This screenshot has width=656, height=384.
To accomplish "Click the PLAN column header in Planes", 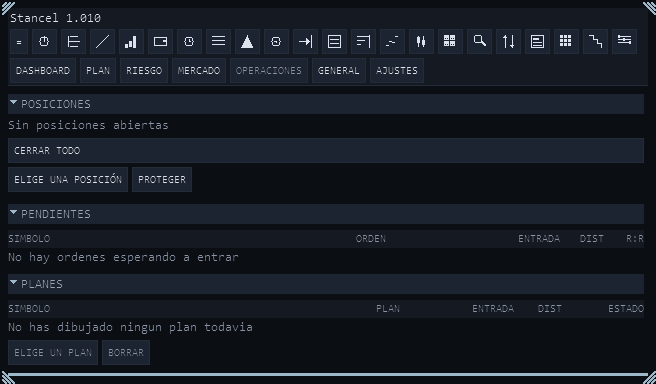I will click(388, 309).
